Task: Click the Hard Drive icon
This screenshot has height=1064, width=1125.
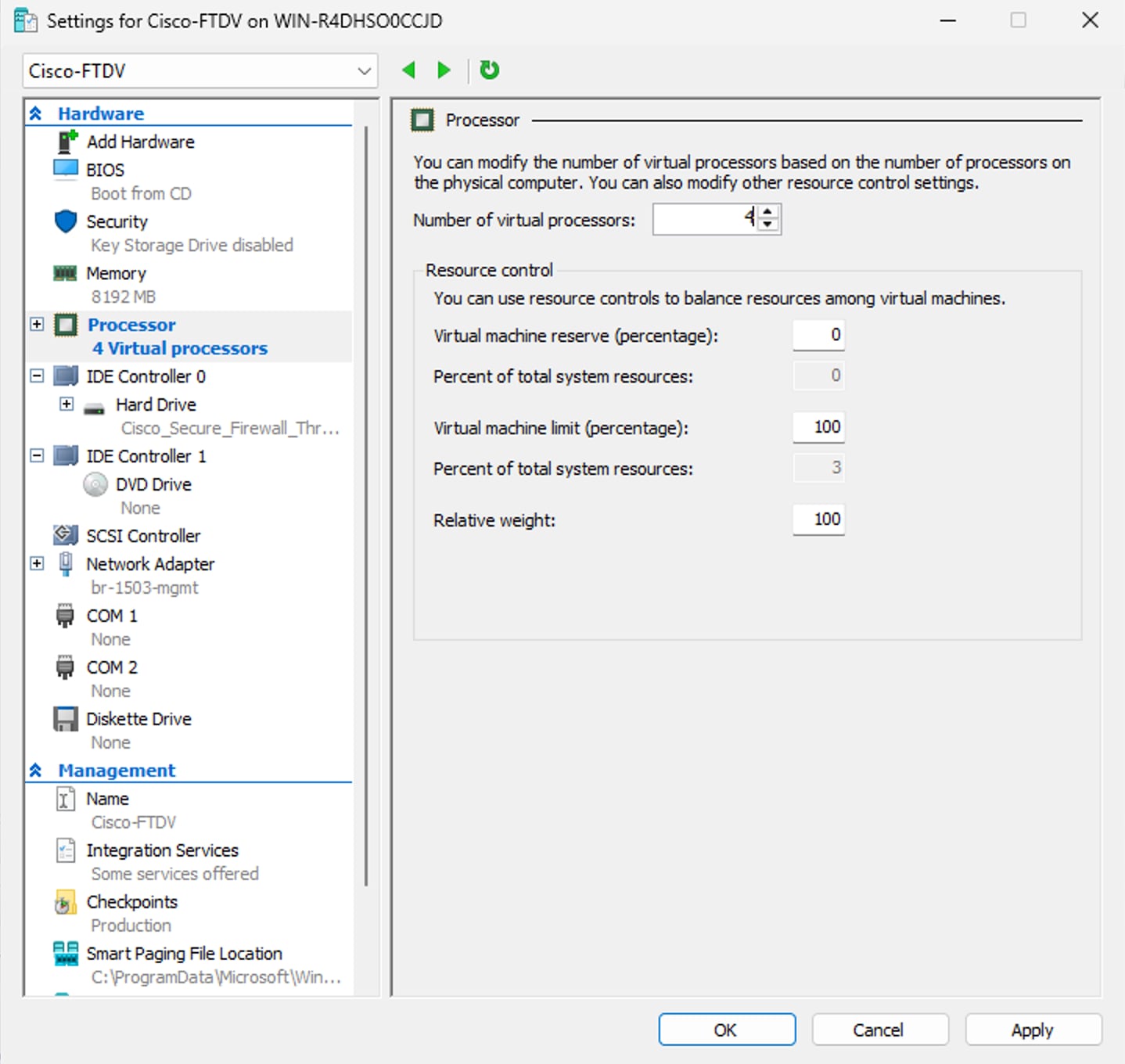Action: pos(95,407)
